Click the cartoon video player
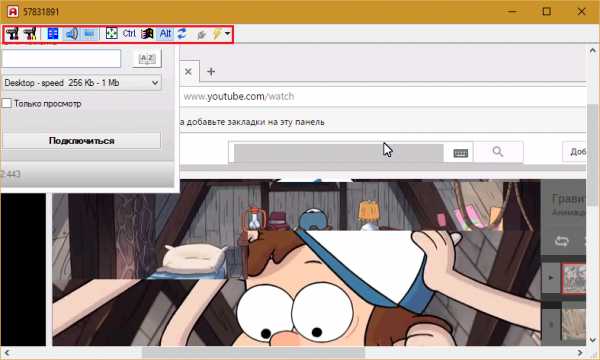 tap(297, 263)
